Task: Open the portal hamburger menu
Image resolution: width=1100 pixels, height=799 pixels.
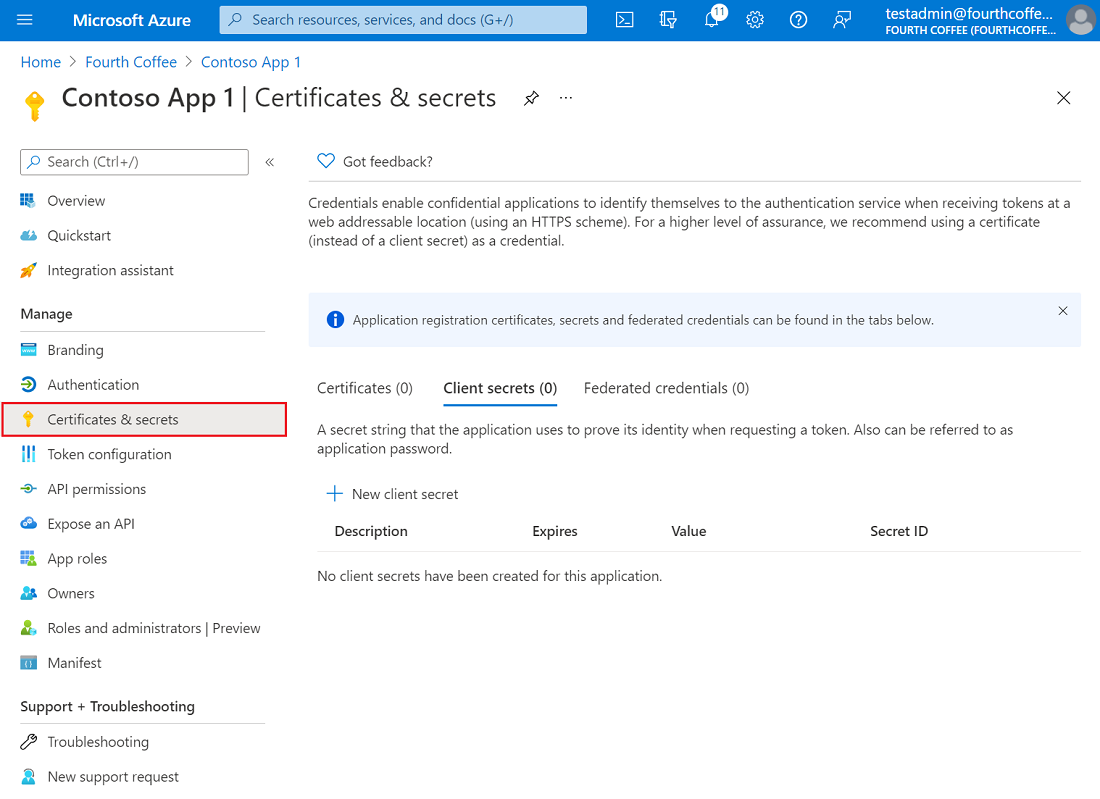Action: (27, 19)
